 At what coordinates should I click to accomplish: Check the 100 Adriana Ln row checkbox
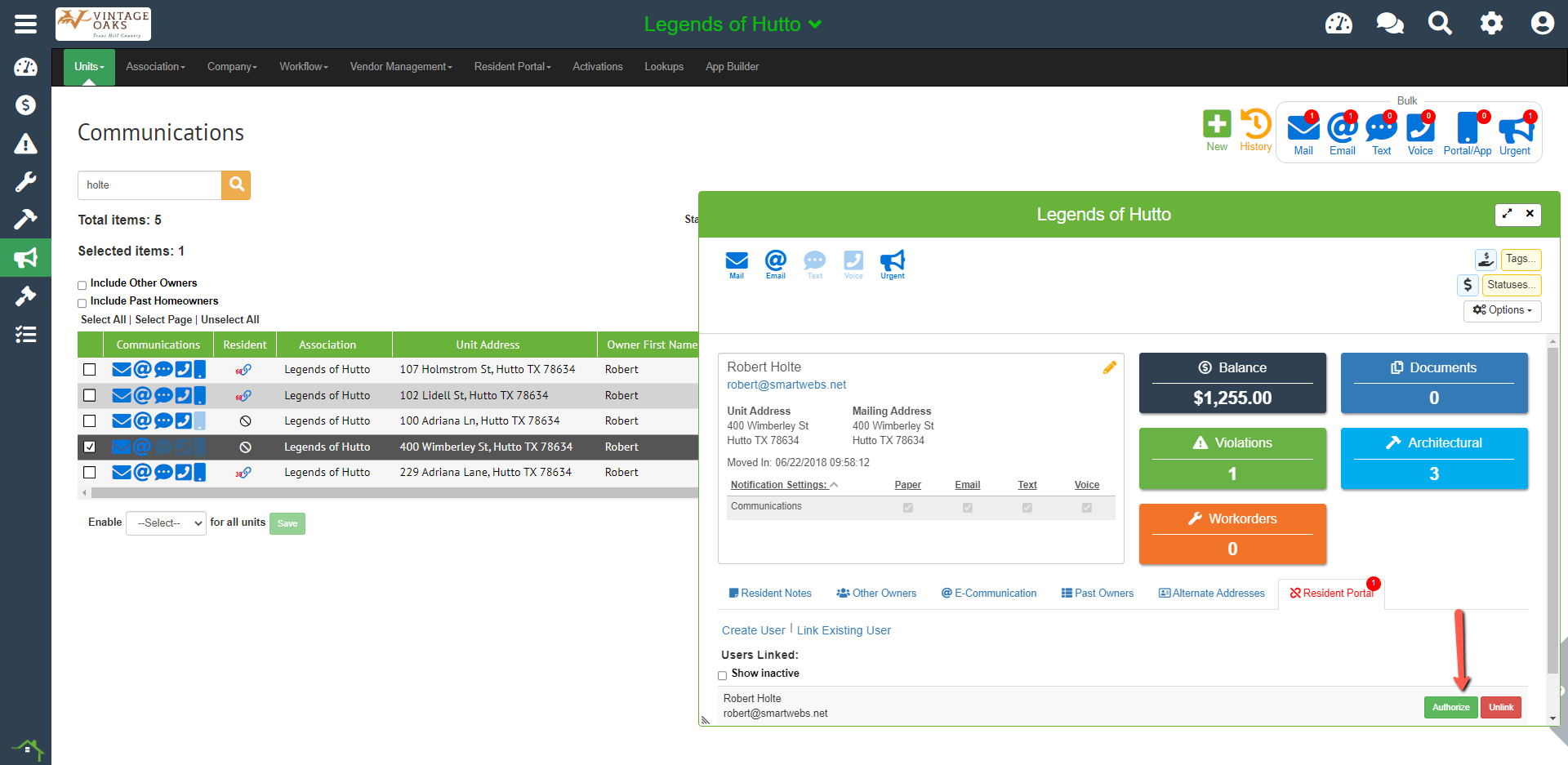coord(90,421)
